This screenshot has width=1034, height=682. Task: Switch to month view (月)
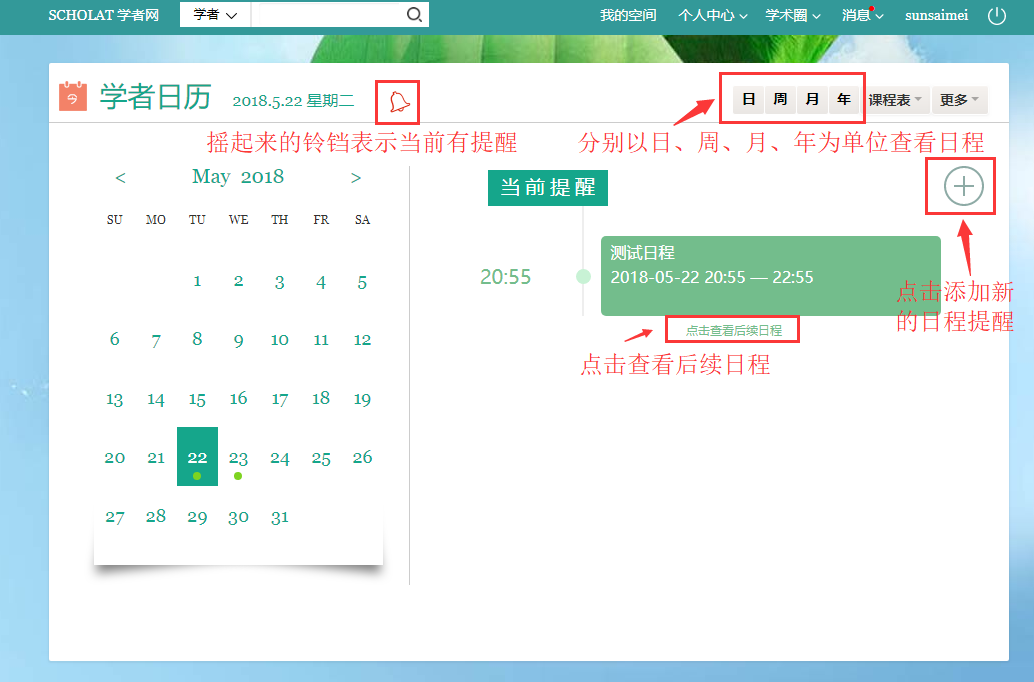tap(812, 100)
